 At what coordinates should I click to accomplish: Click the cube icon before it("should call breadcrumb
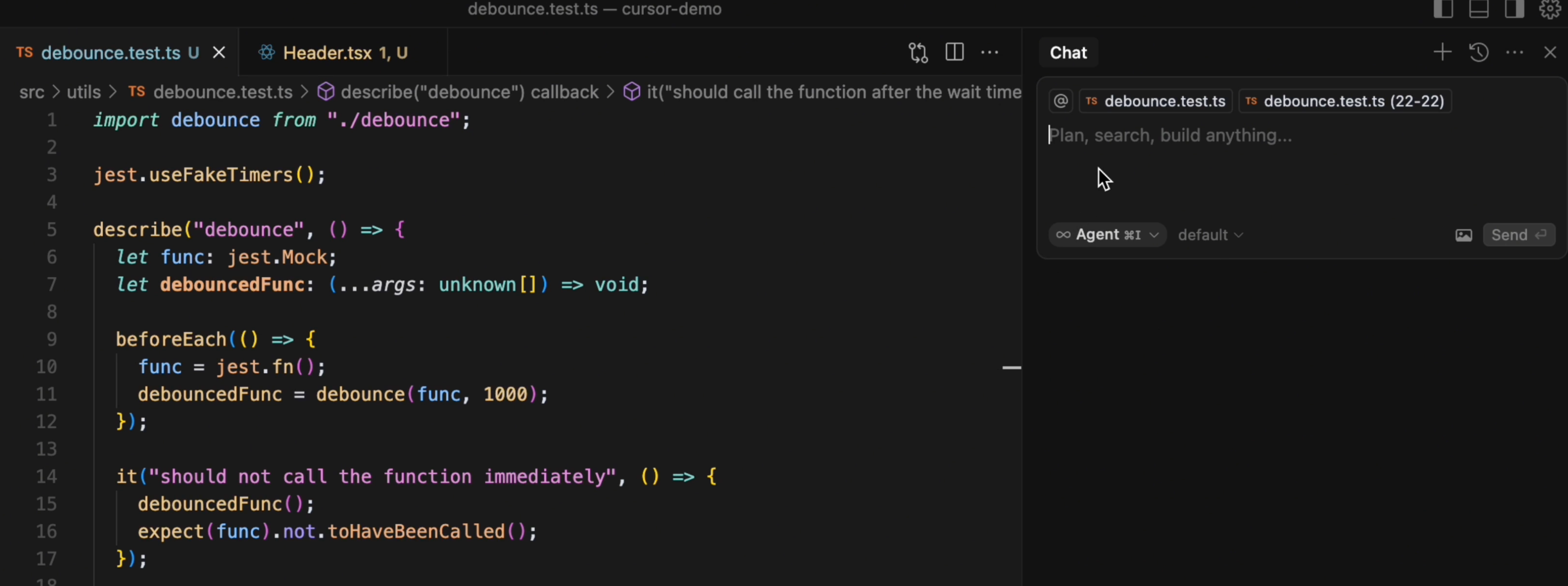[632, 92]
